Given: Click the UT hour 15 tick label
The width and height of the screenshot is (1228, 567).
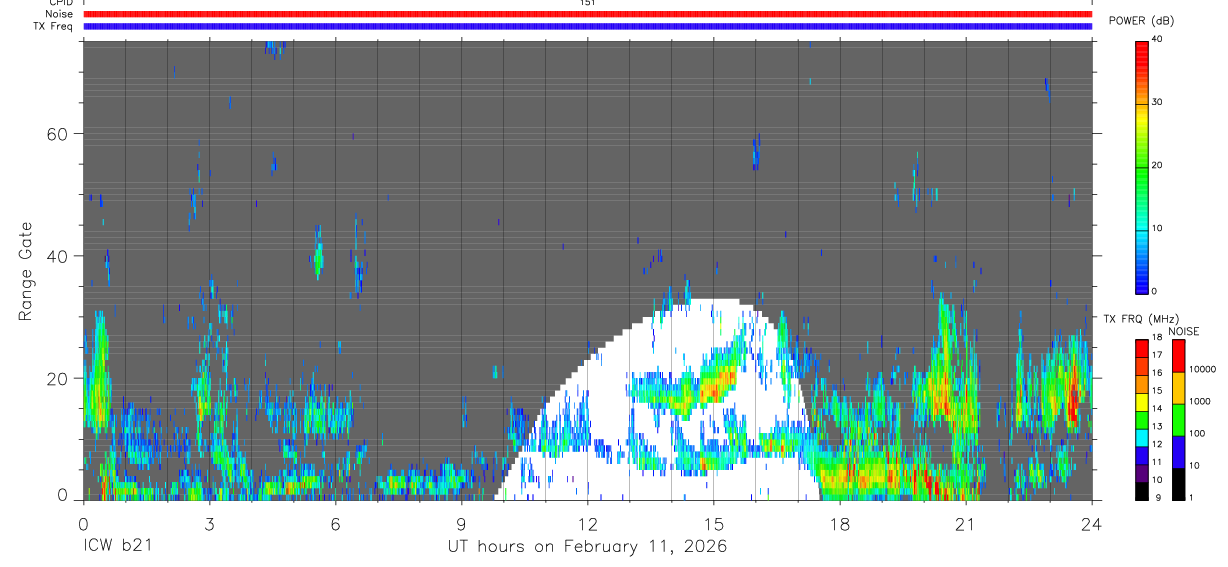Looking at the screenshot, I should [713, 523].
